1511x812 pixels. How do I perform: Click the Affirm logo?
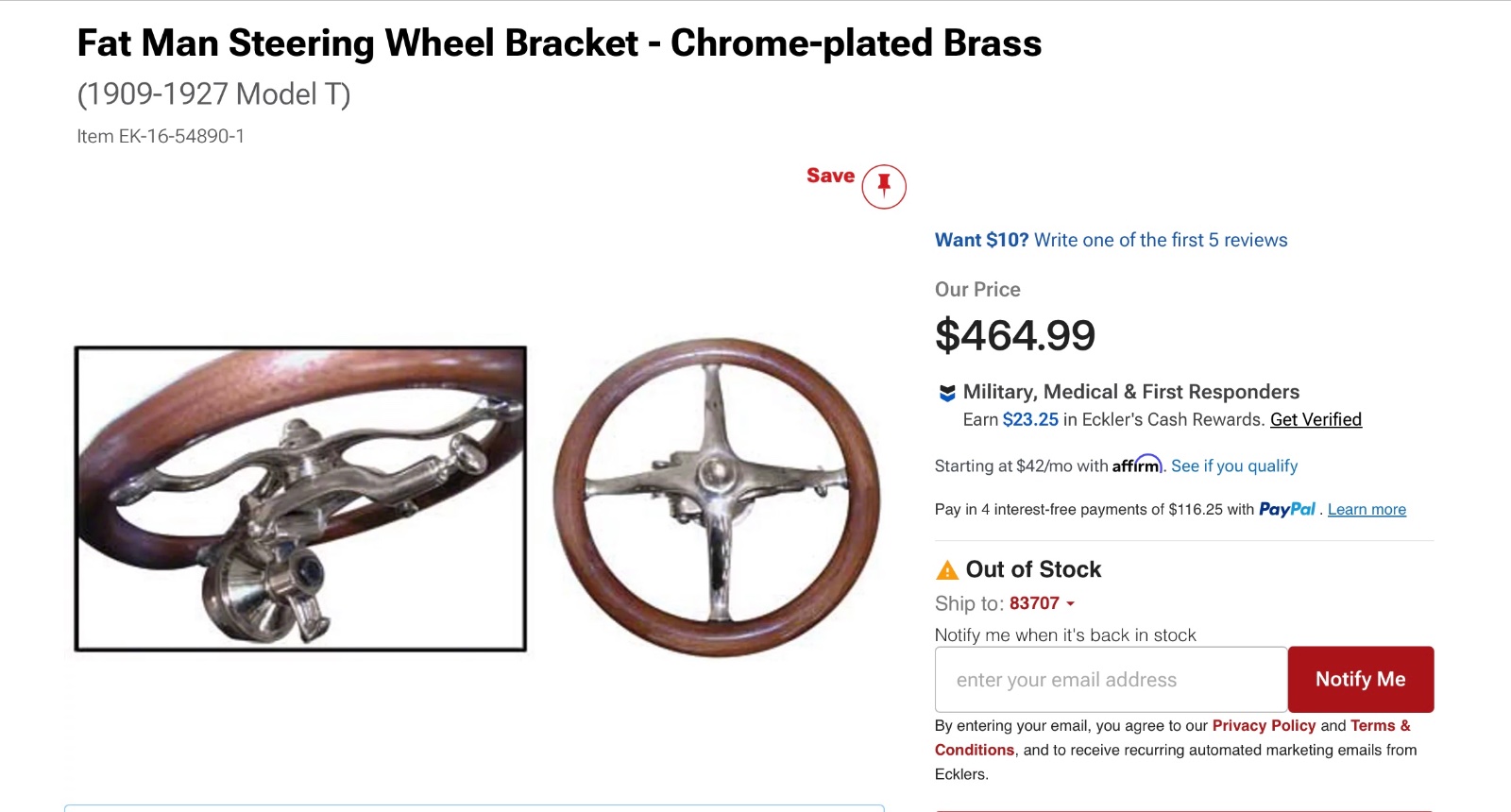click(x=1137, y=465)
